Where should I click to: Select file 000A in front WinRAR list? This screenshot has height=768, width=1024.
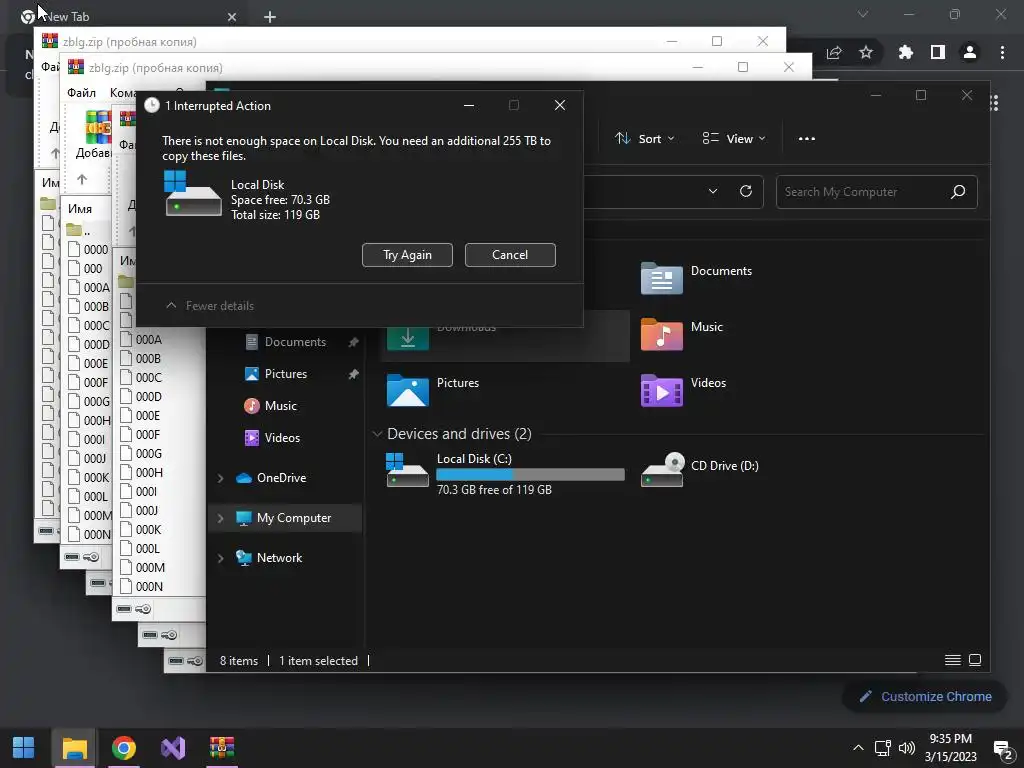point(149,340)
